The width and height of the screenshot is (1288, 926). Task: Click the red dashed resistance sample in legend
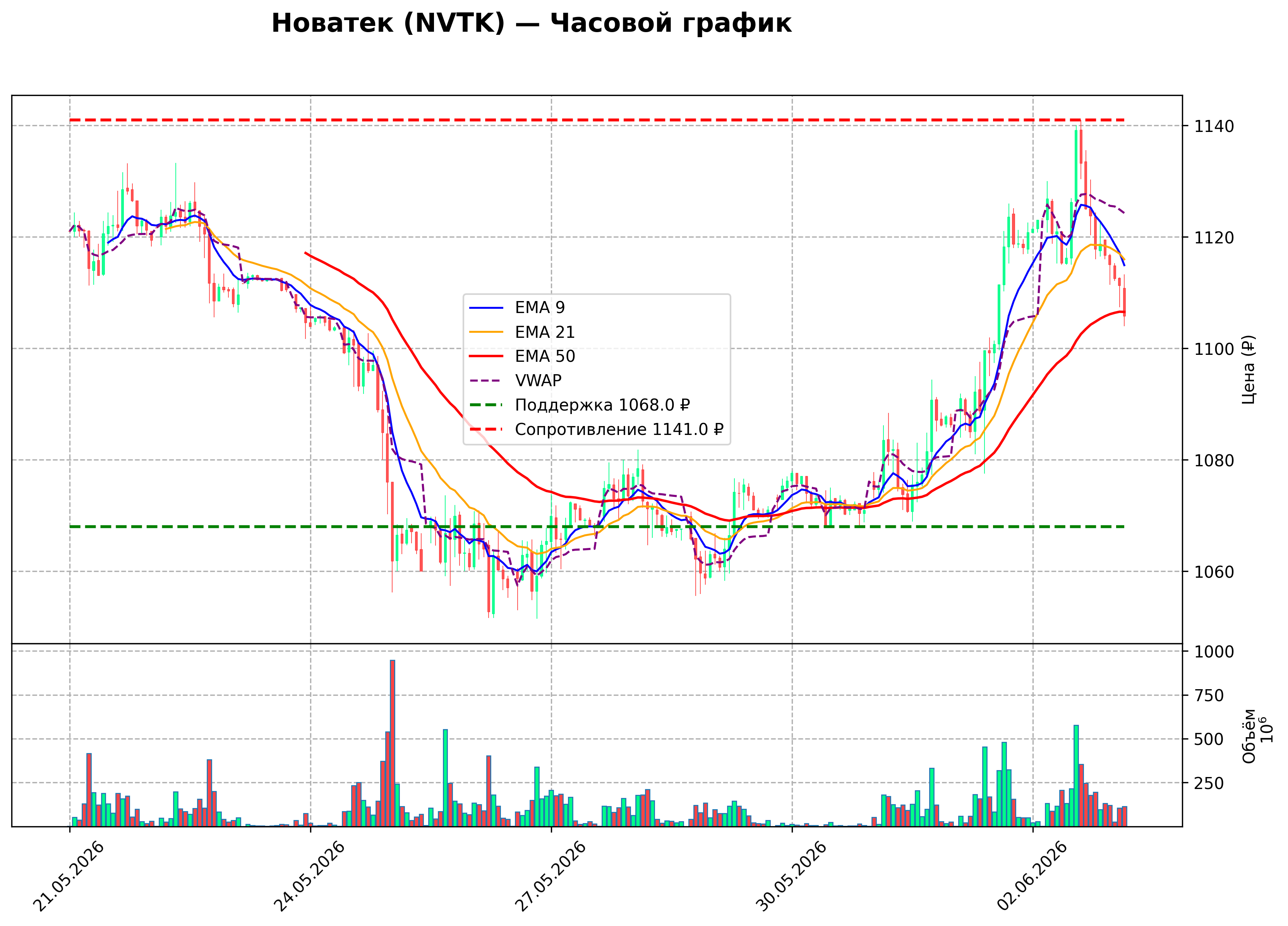point(486,430)
